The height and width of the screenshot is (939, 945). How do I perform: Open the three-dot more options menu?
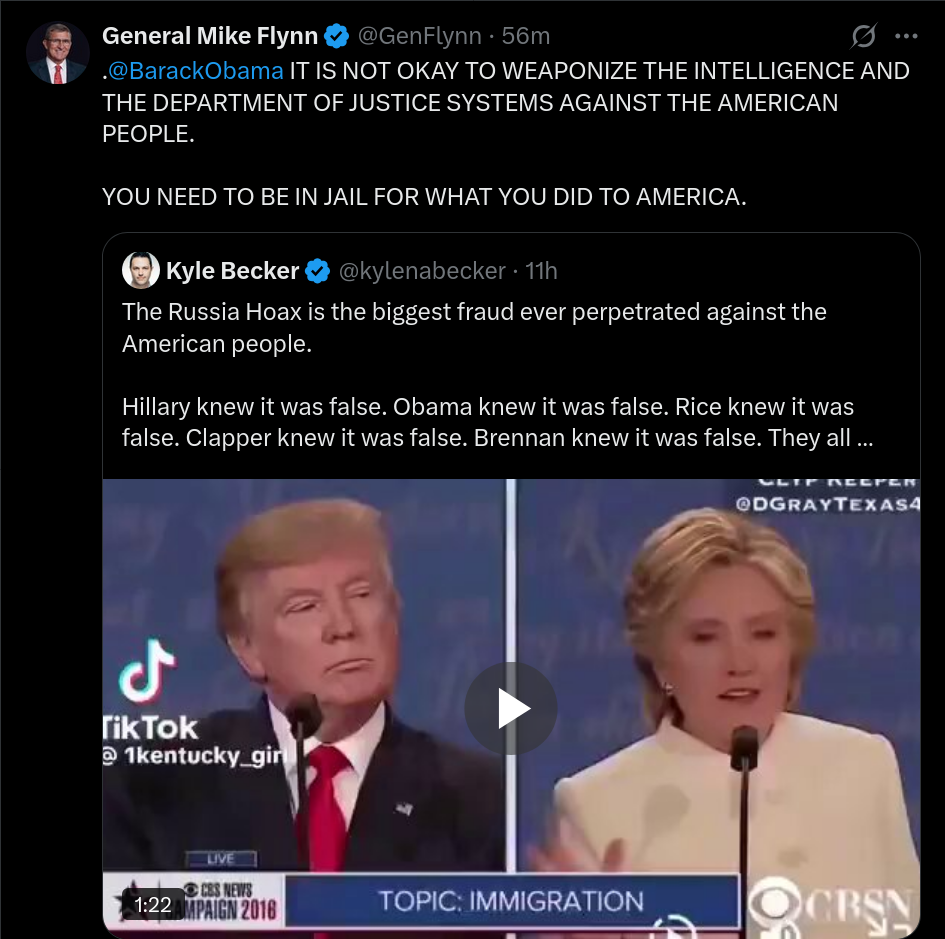click(x=906, y=36)
